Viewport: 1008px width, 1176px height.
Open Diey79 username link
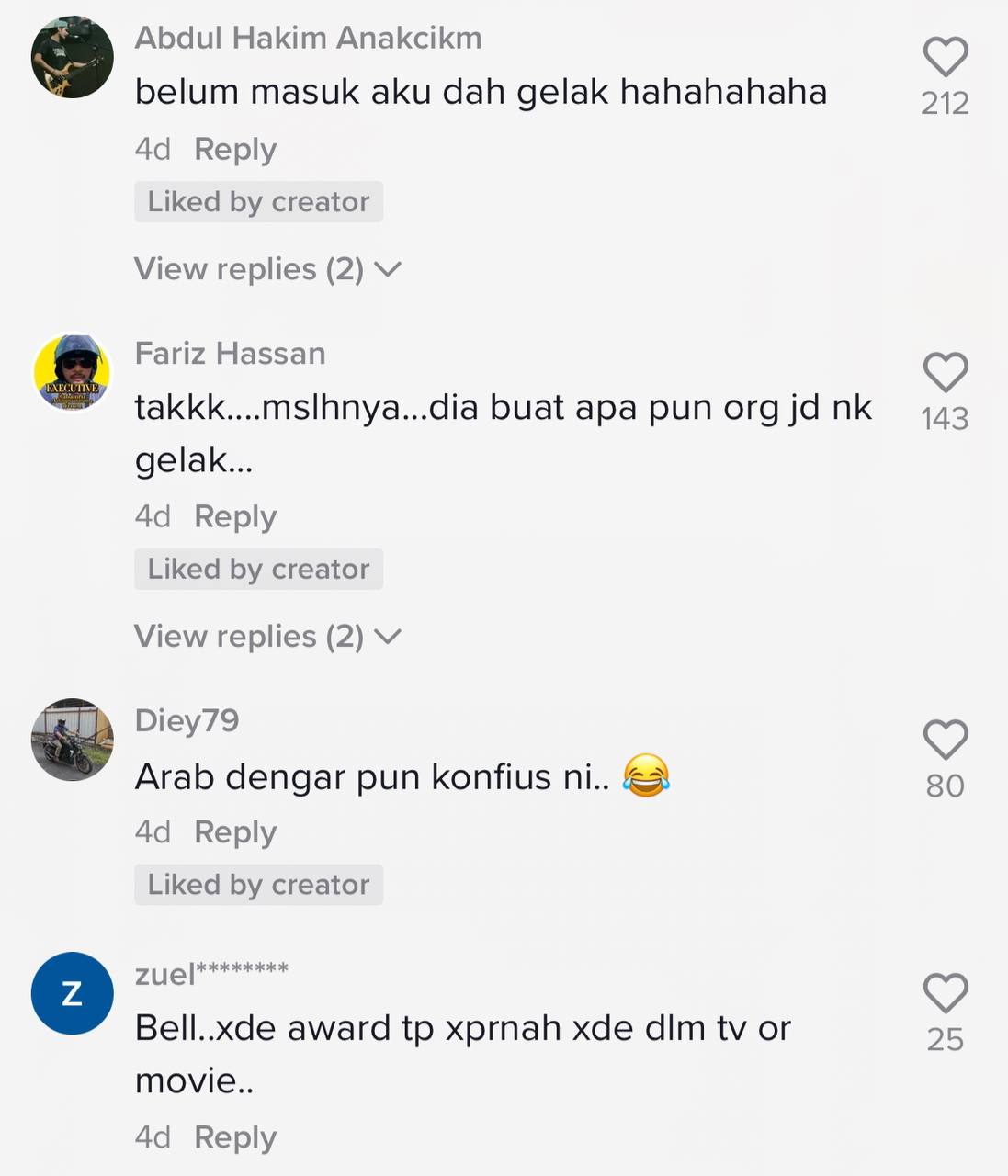pos(187,721)
